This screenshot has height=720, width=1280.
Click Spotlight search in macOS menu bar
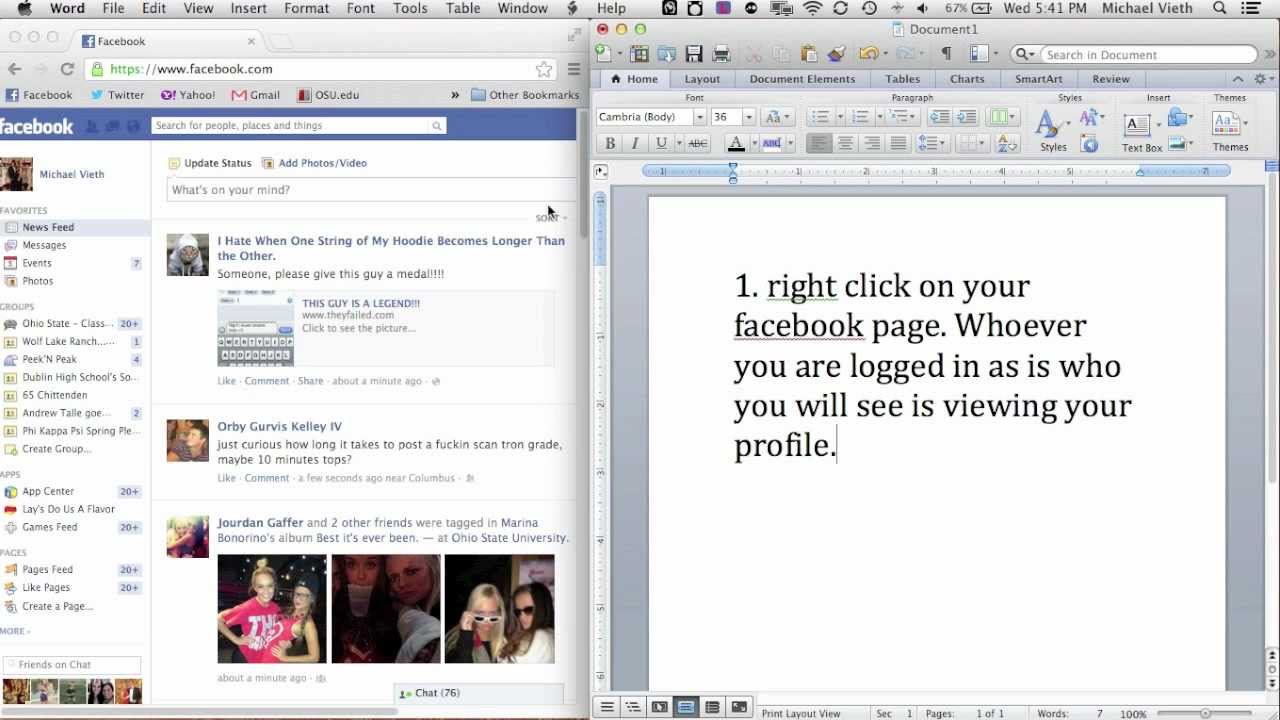click(x=1219, y=8)
